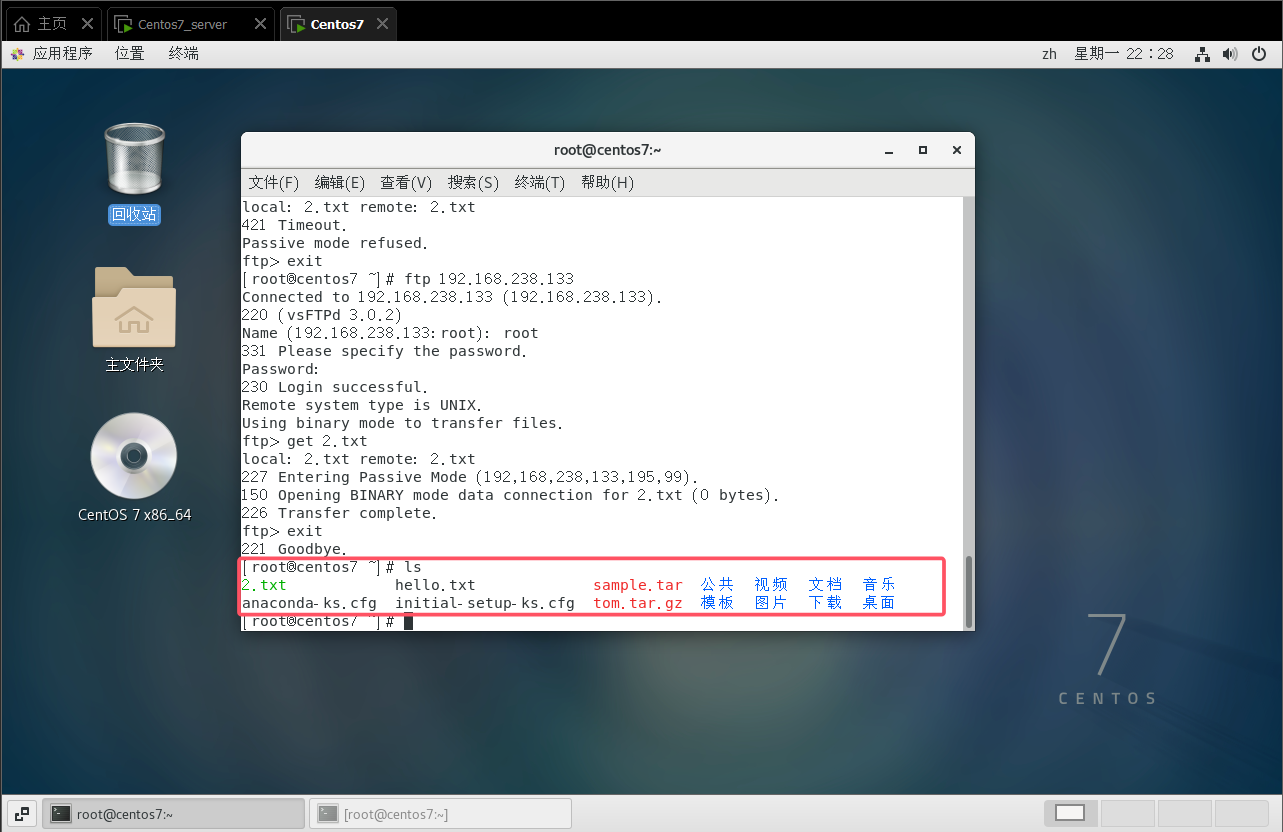Viewport: 1283px width, 832px height.
Task: Maximize the root@centos7 terminal window
Action: 923,150
